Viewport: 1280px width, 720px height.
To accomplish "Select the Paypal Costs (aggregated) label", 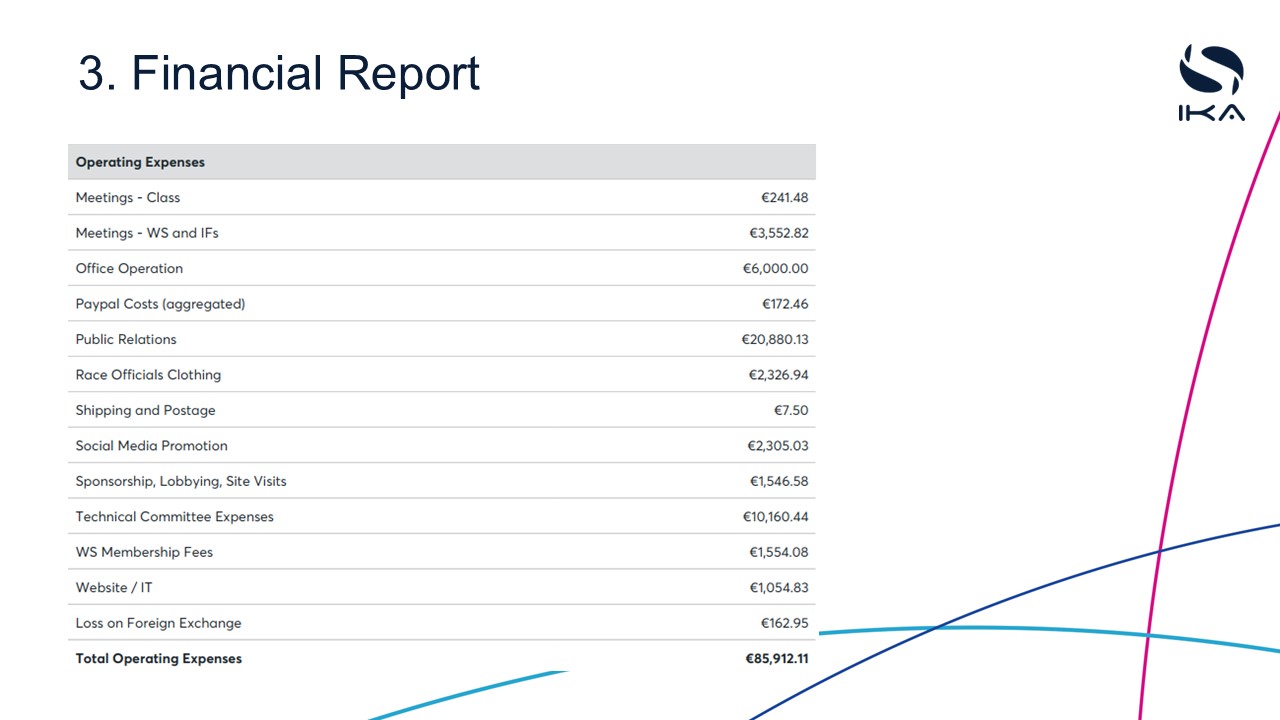I will (160, 304).
